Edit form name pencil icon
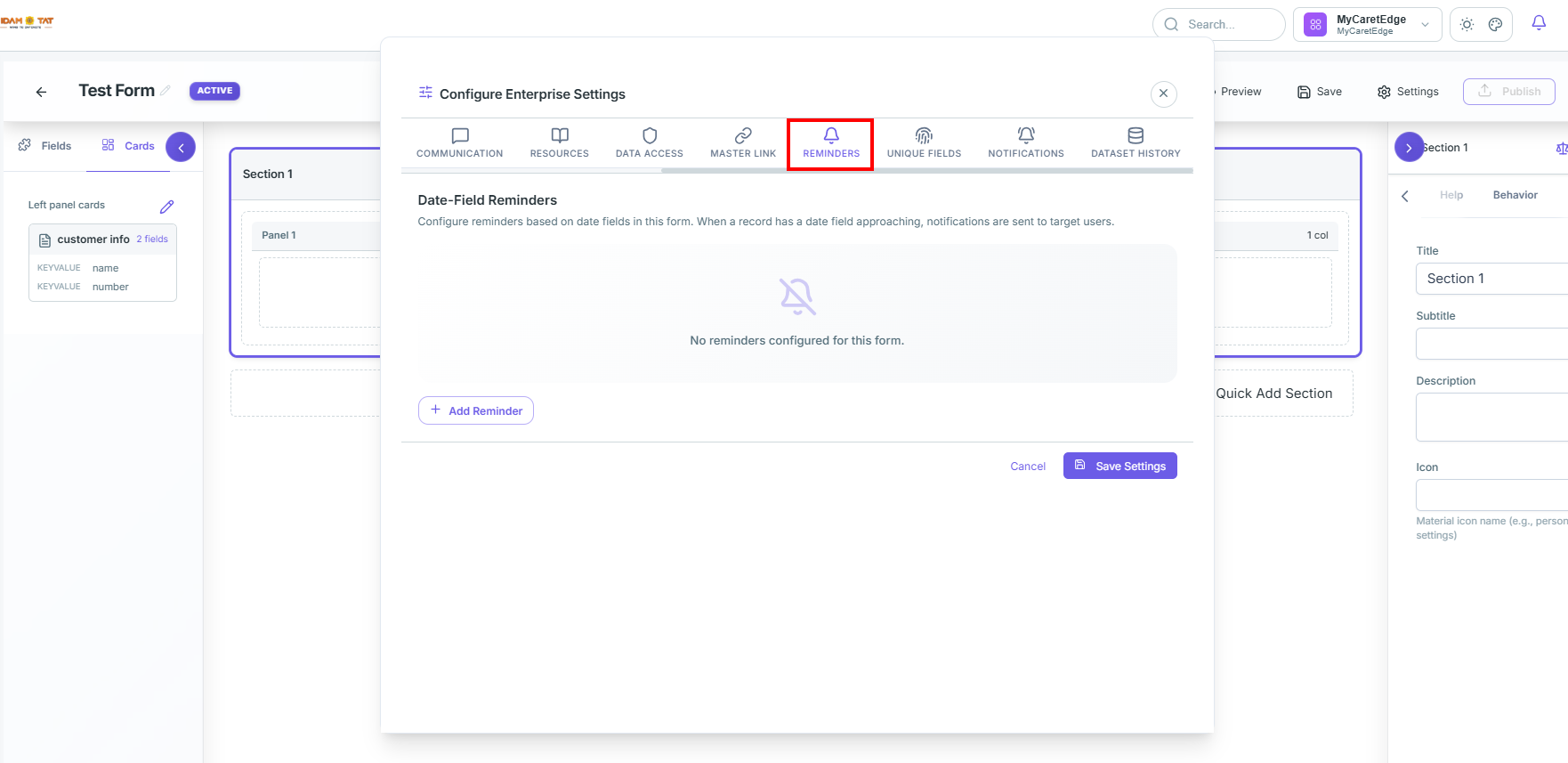Screen dimensions: 1568x763 click(x=166, y=91)
